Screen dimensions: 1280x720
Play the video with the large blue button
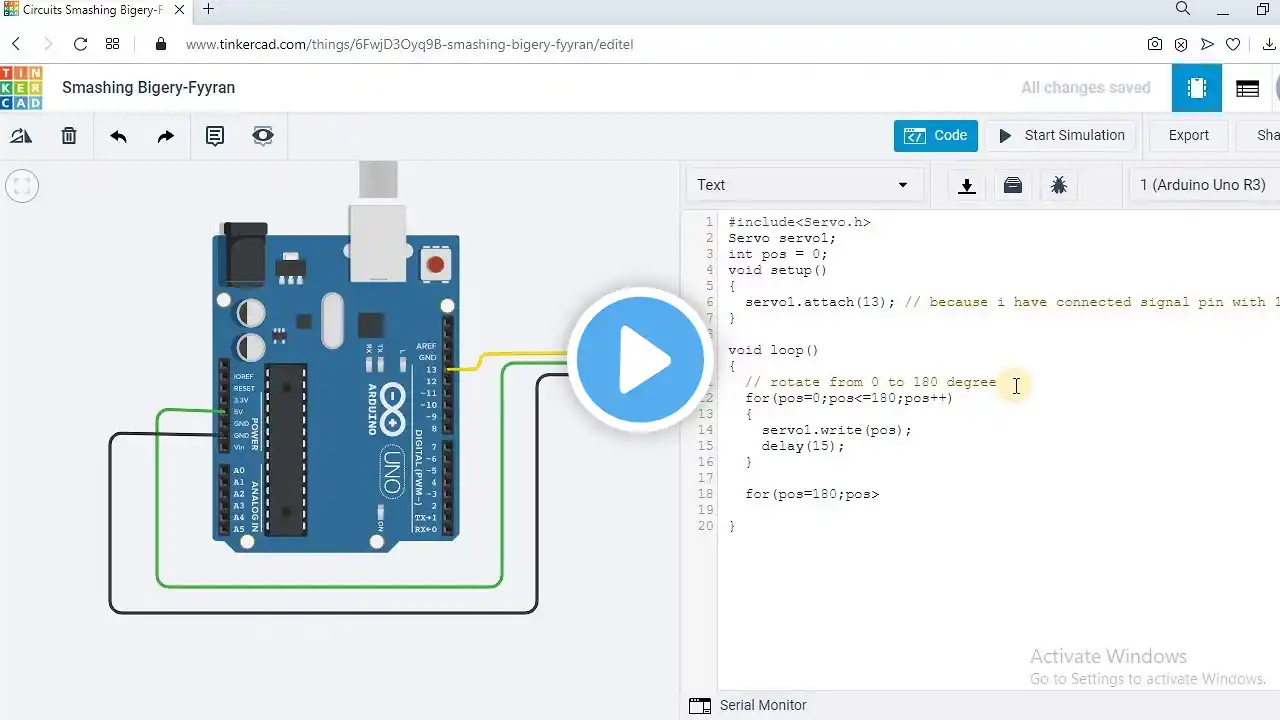tap(640, 360)
